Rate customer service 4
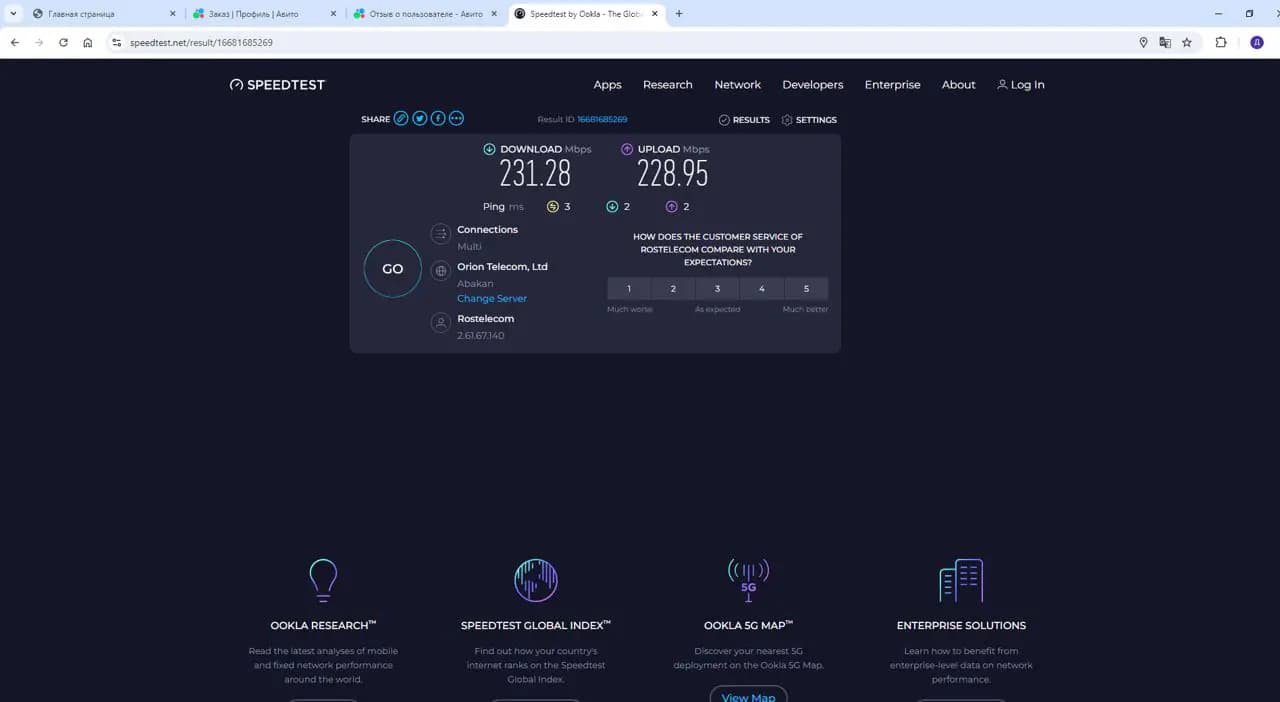Image resolution: width=1280 pixels, height=702 pixels. (x=762, y=289)
